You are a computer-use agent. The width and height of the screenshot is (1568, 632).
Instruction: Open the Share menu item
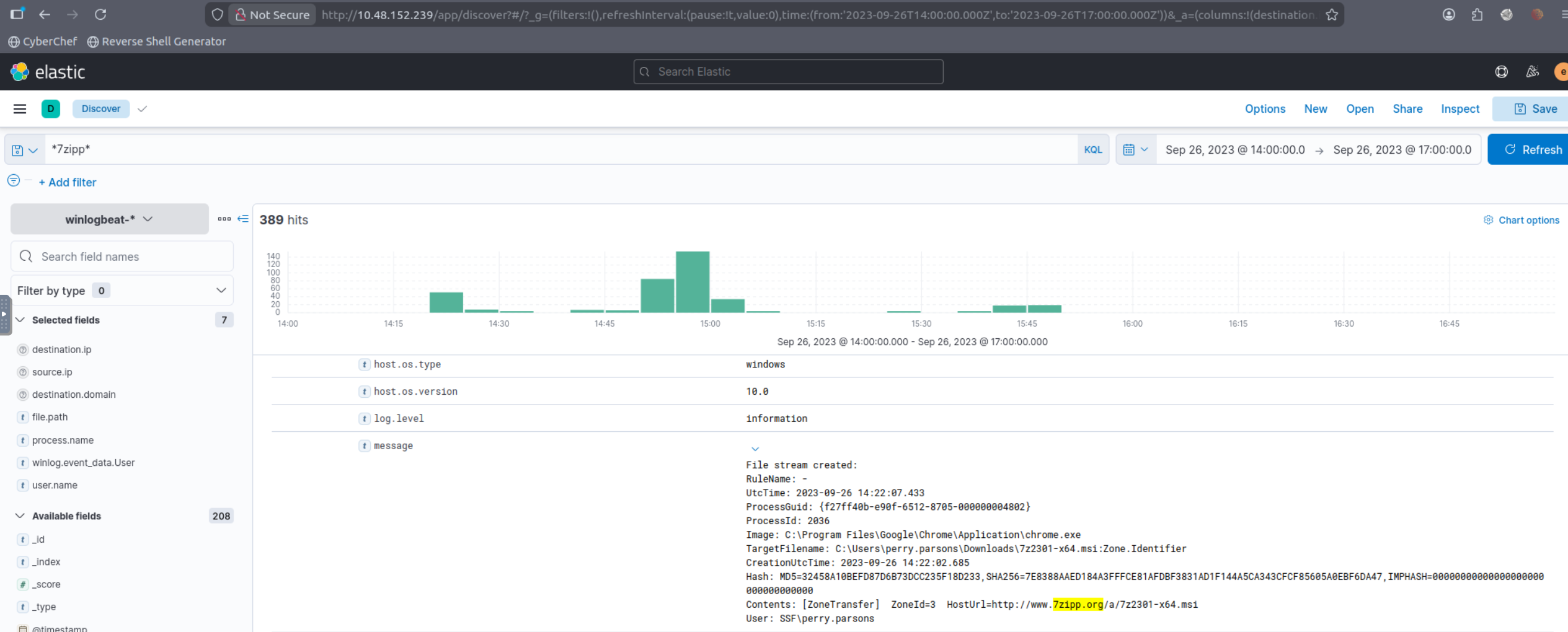[1407, 109]
